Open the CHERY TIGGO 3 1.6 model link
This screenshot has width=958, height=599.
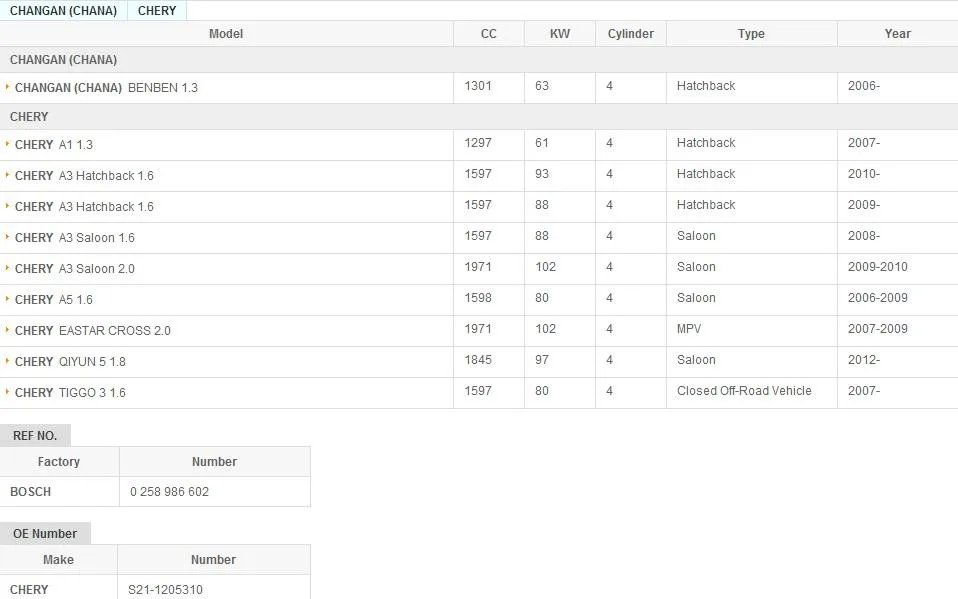(70, 393)
